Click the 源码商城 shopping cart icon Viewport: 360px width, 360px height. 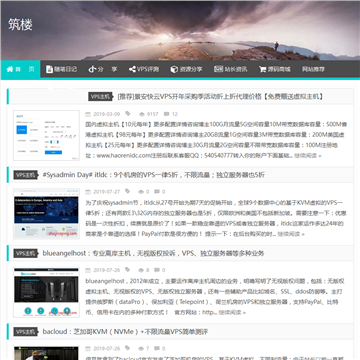[262, 69]
